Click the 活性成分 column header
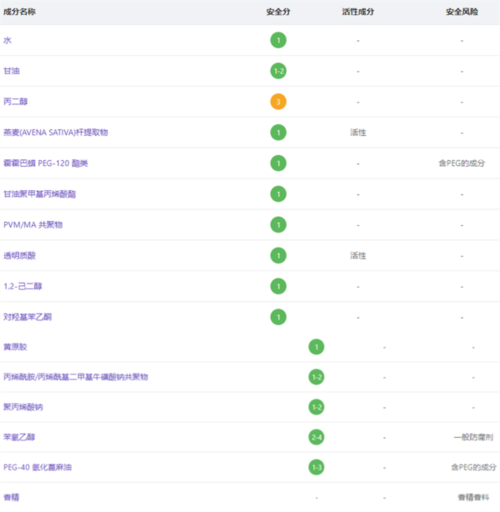The height and width of the screenshot is (512, 500). pos(358,12)
